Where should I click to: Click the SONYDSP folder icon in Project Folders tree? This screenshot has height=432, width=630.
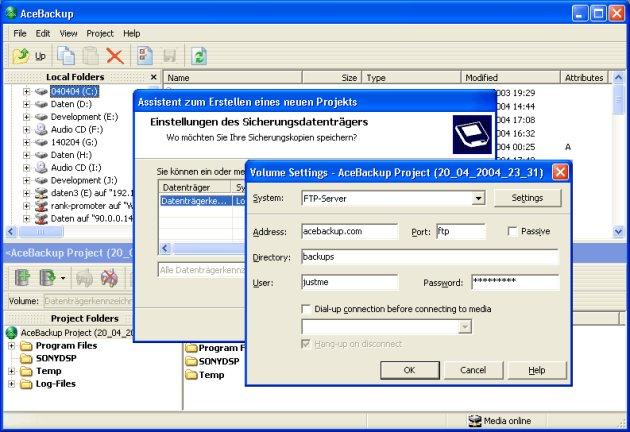tap(26, 358)
